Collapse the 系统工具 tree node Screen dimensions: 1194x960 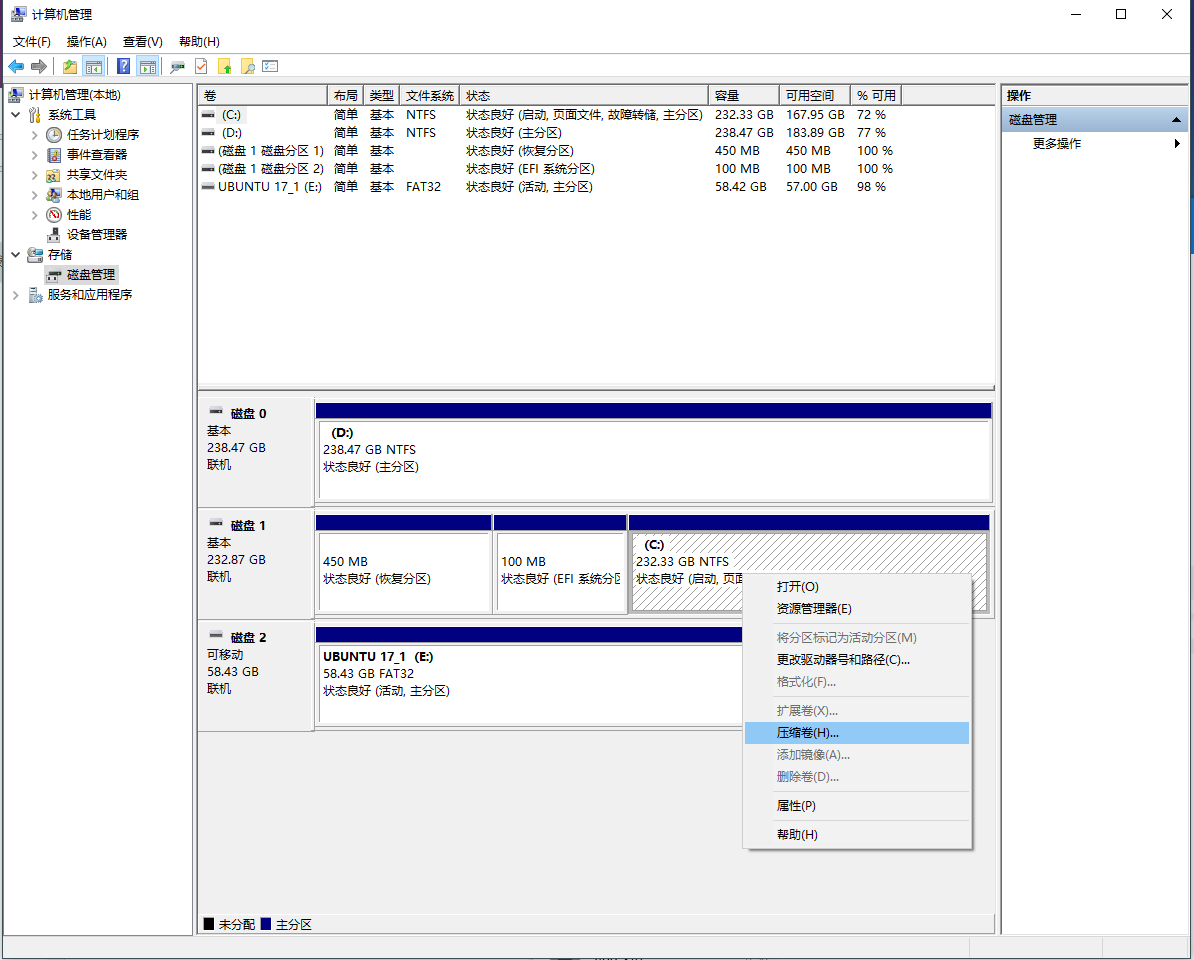16,114
